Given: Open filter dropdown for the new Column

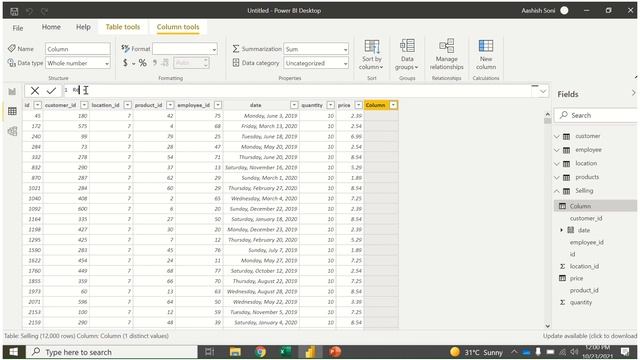Looking at the screenshot, I should click(393, 105).
